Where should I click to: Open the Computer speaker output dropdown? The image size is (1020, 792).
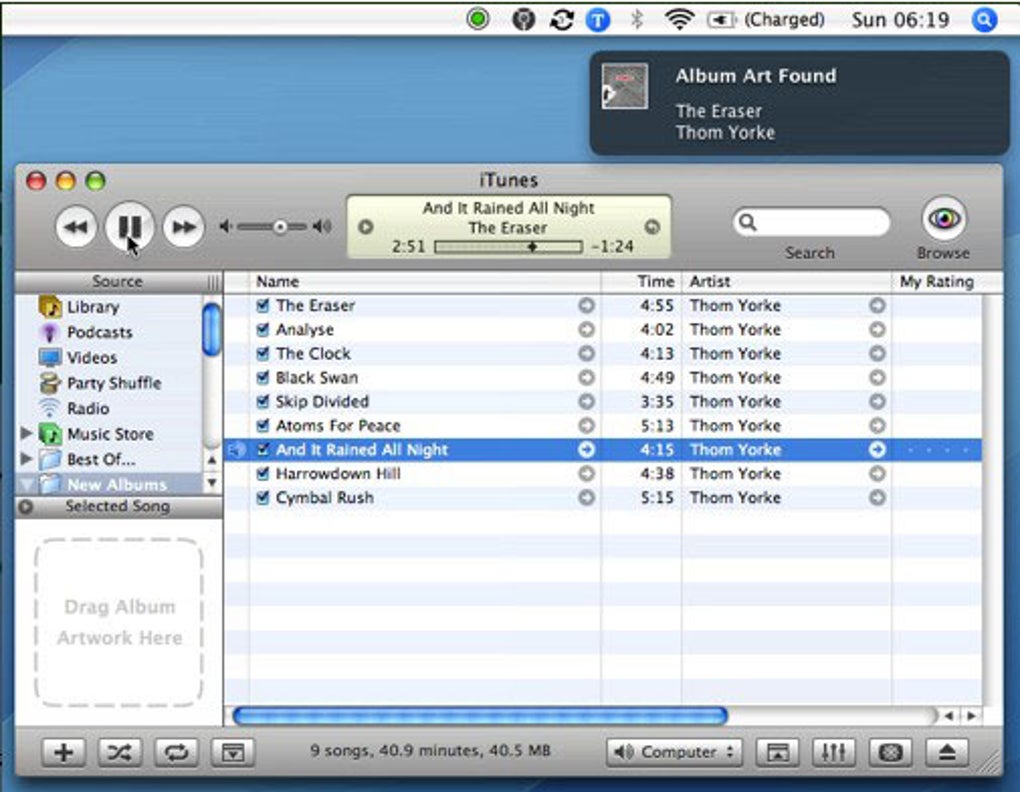674,752
